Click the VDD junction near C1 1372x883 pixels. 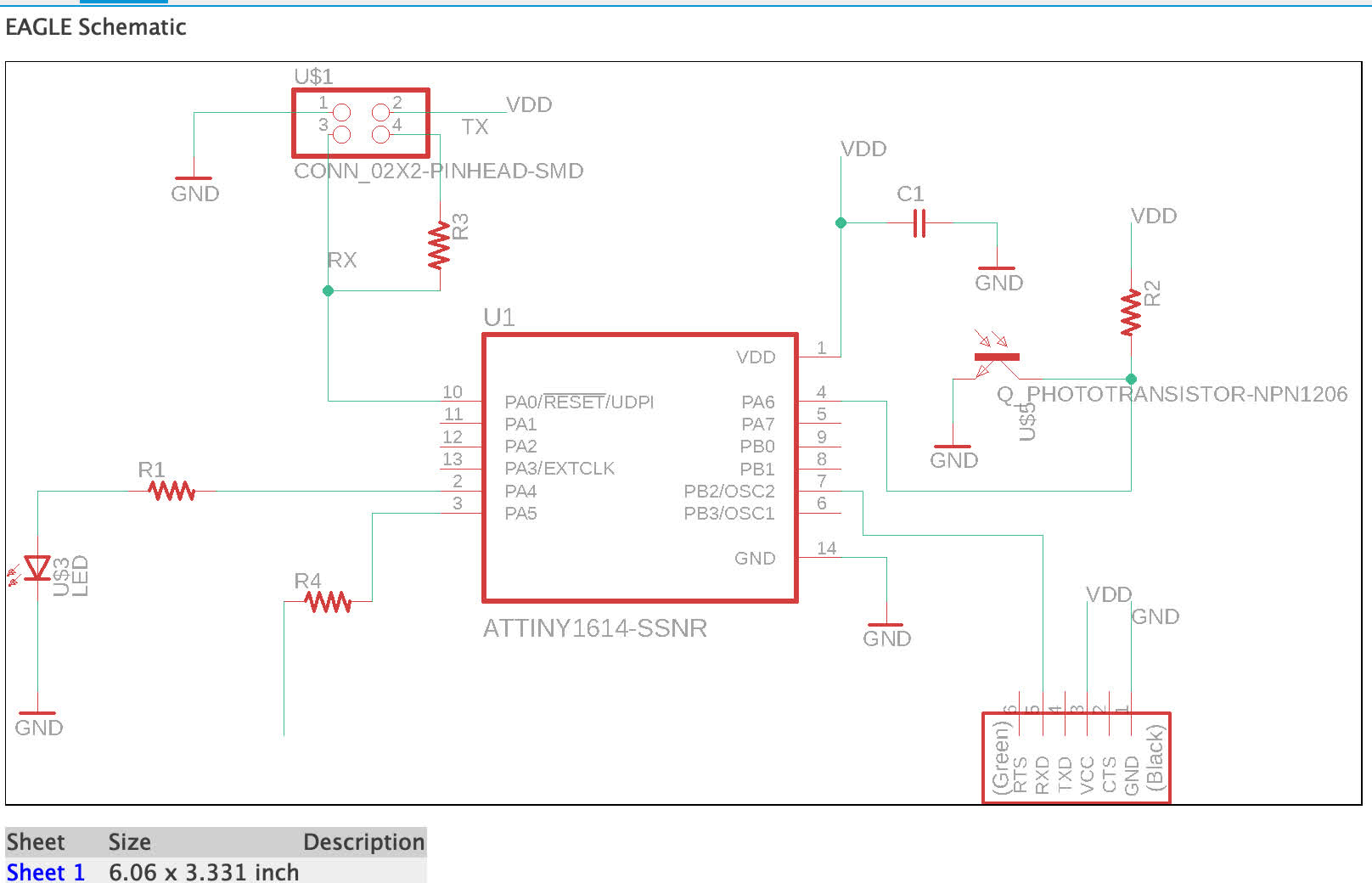tap(841, 223)
